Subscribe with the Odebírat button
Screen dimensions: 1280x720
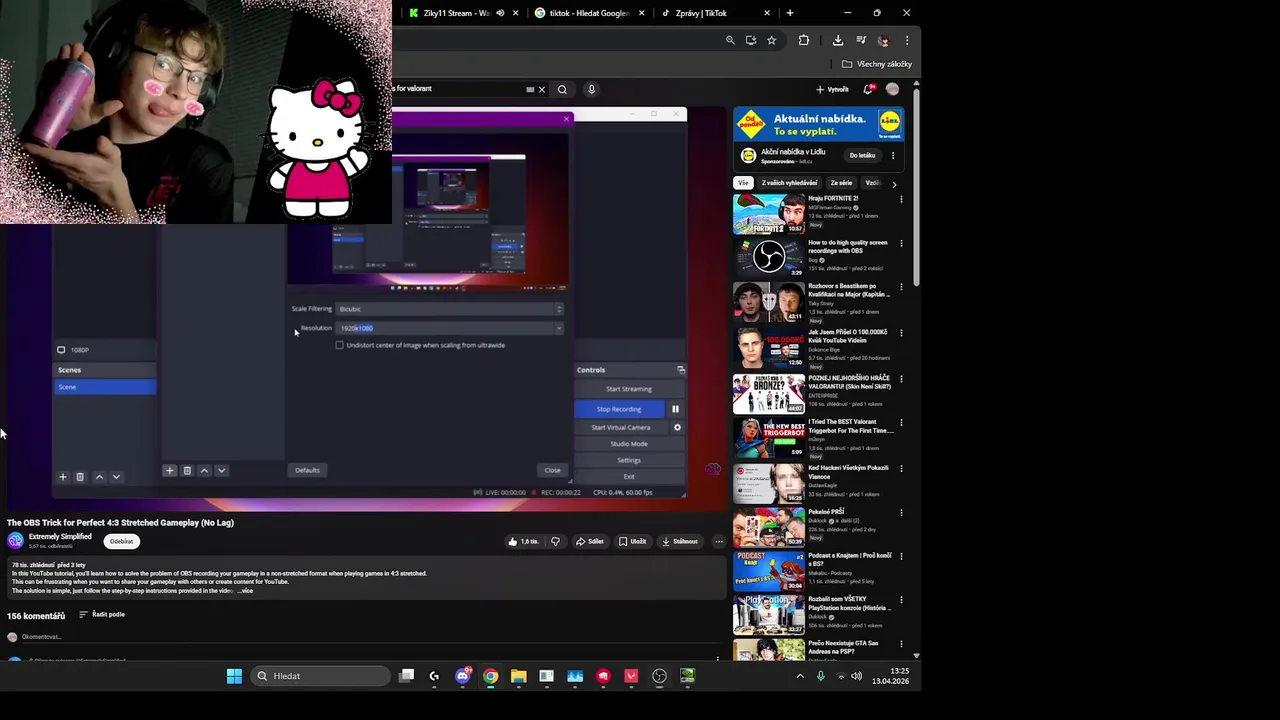point(121,541)
